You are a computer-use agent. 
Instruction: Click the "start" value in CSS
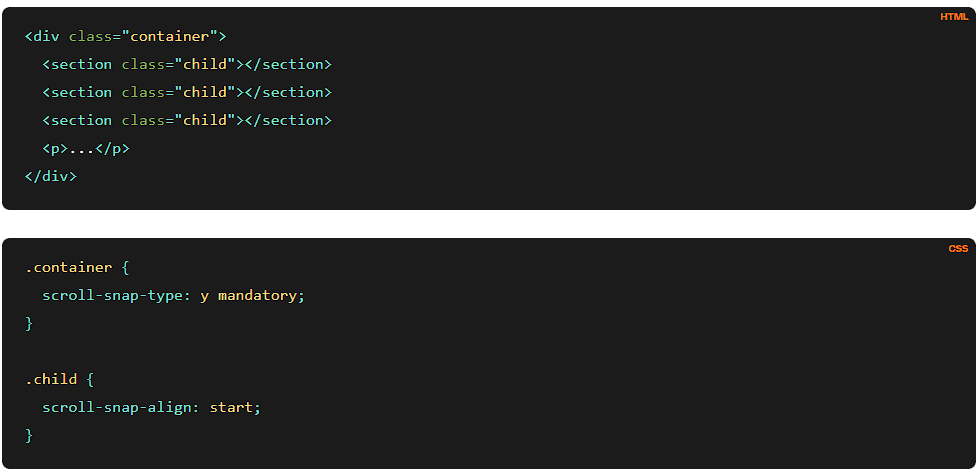pyautogui.click(x=232, y=408)
